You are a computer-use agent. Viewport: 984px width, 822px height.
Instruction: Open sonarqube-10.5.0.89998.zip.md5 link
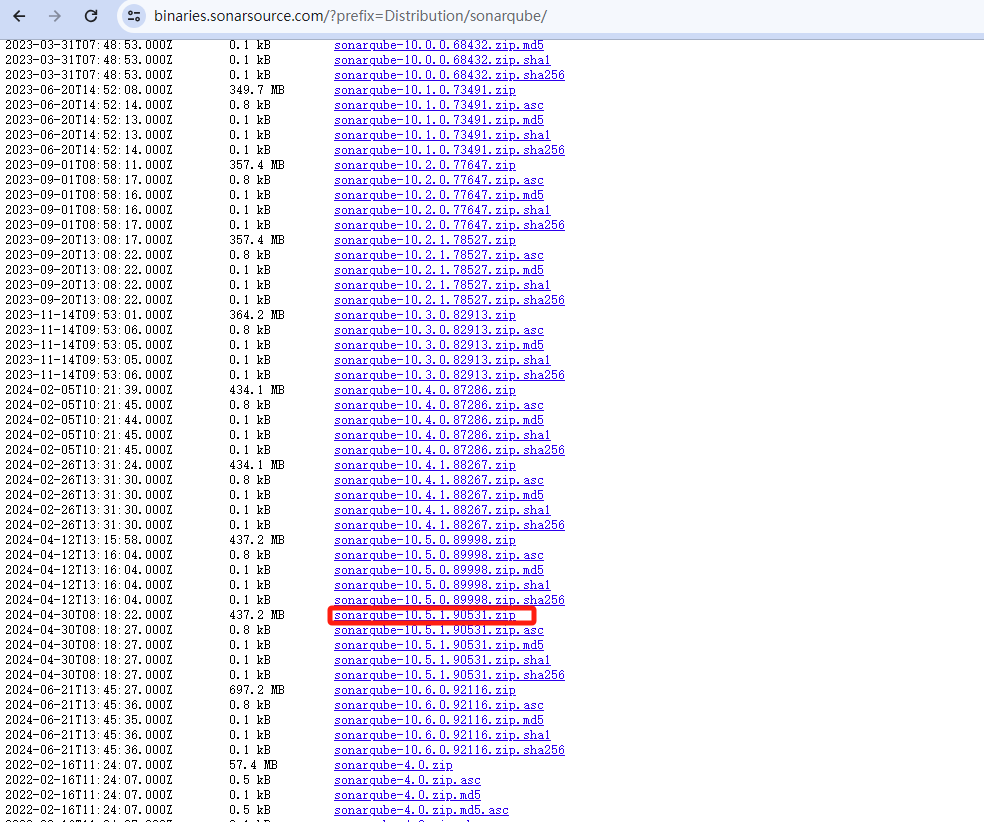point(439,570)
